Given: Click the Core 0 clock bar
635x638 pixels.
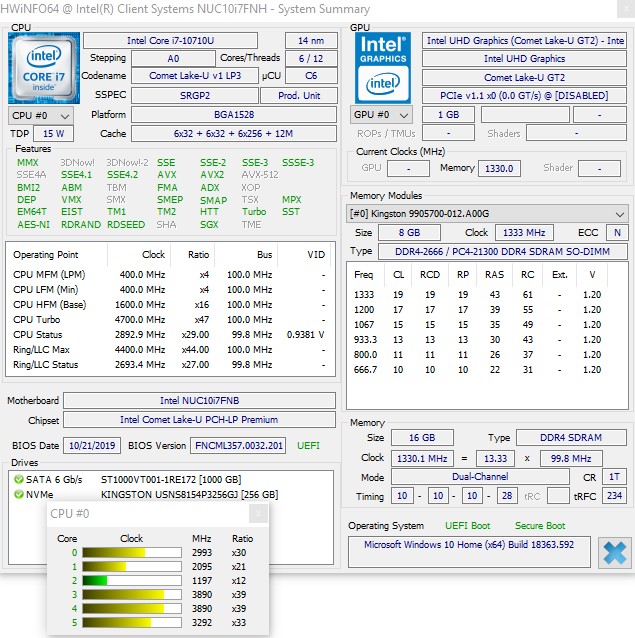Looking at the screenshot, I should click(132, 553).
